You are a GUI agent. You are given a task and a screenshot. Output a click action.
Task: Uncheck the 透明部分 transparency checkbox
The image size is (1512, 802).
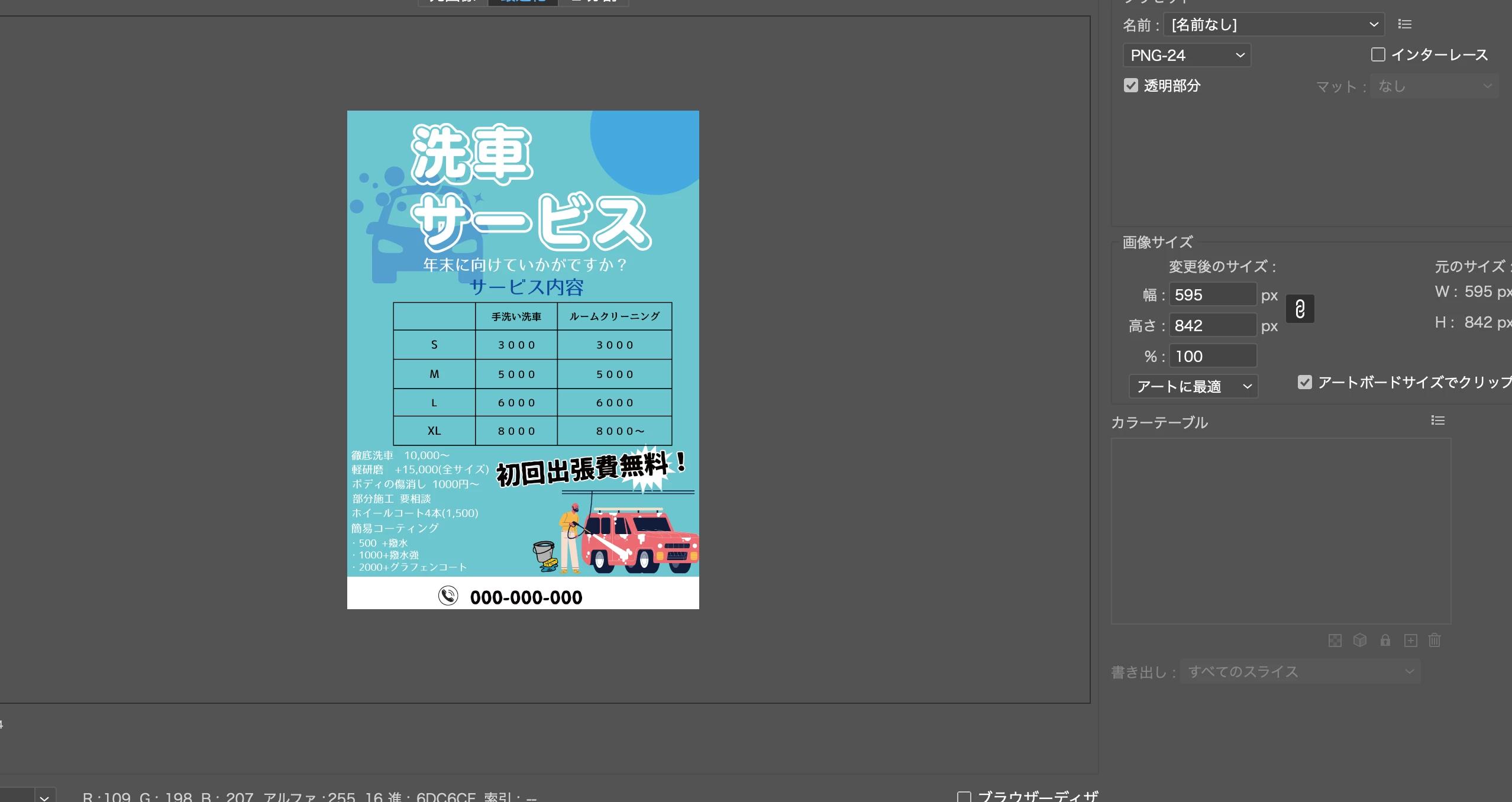[x=1130, y=85]
